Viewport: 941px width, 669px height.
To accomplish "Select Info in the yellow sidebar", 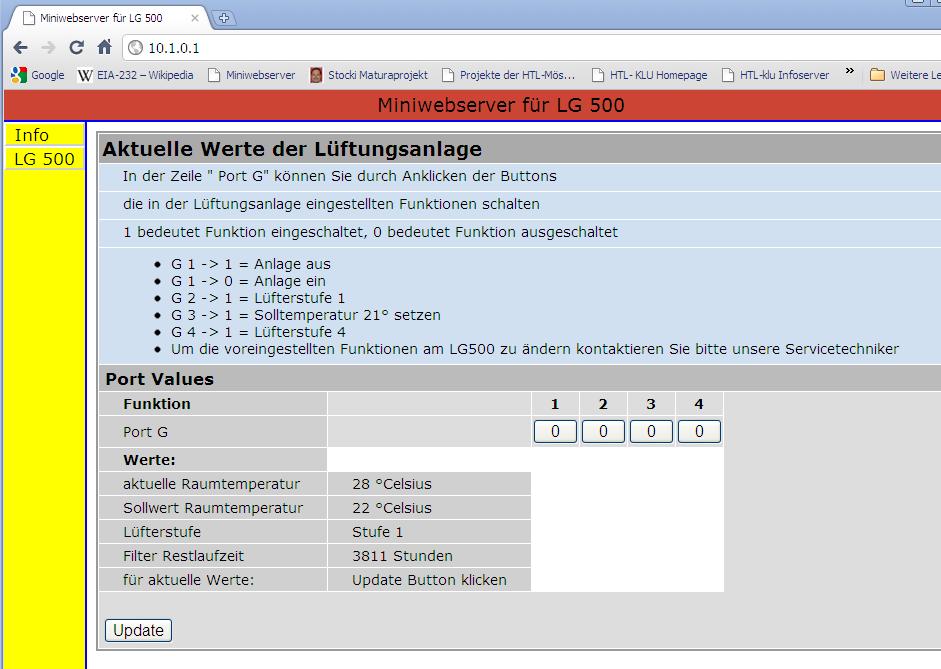I will click(x=32, y=135).
